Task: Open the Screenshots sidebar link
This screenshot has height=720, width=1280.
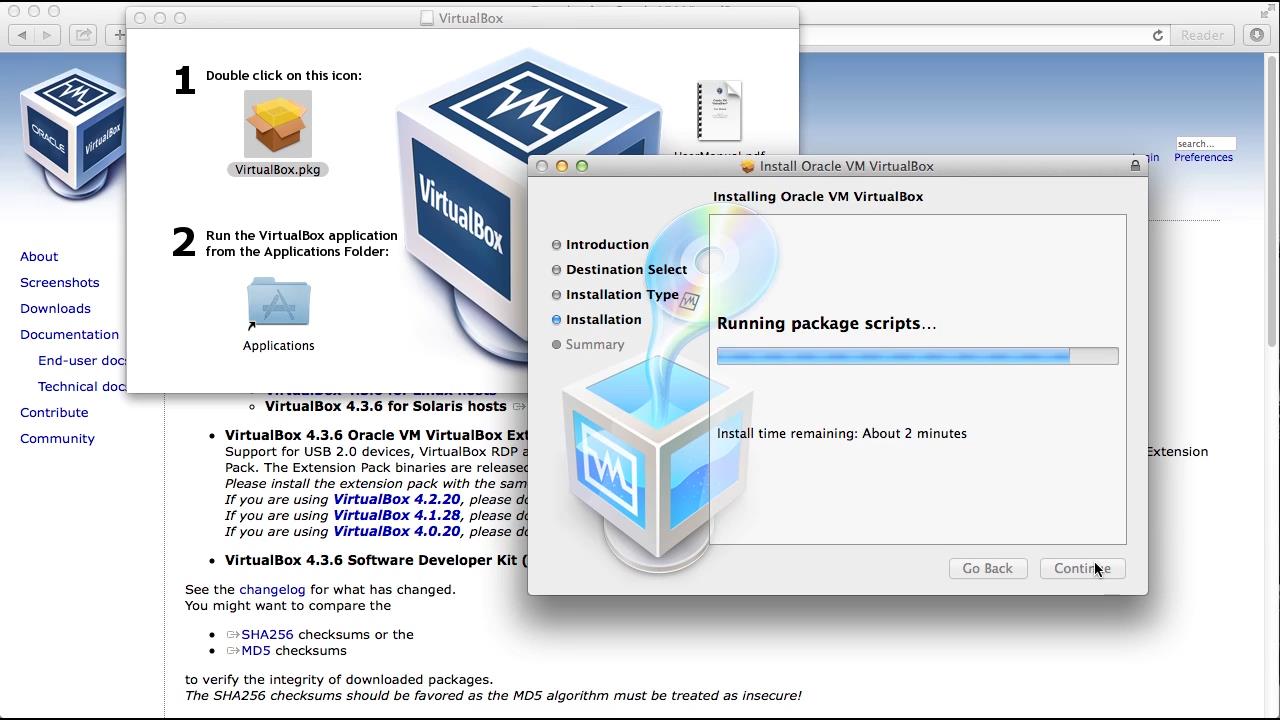Action: click(59, 282)
